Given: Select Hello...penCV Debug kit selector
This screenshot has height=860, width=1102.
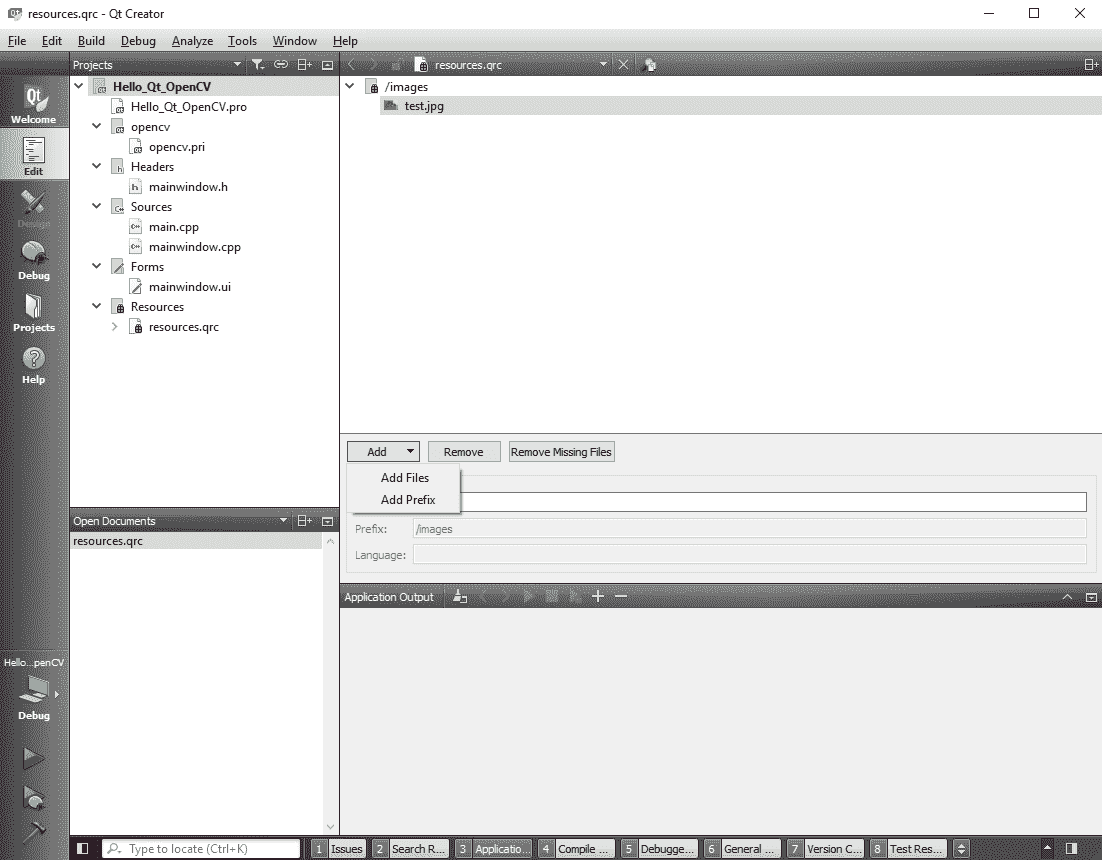Looking at the screenshot, I should click(x=34, y=690).
